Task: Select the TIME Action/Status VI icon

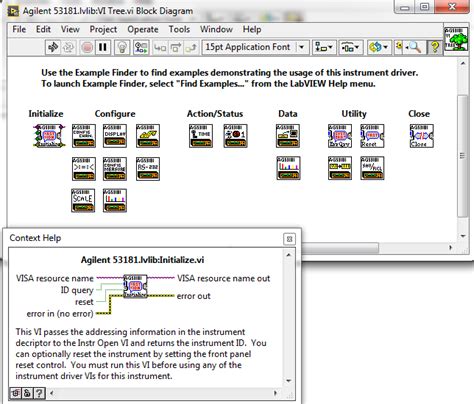Action: pyautogui.click(x=201, y=136)
